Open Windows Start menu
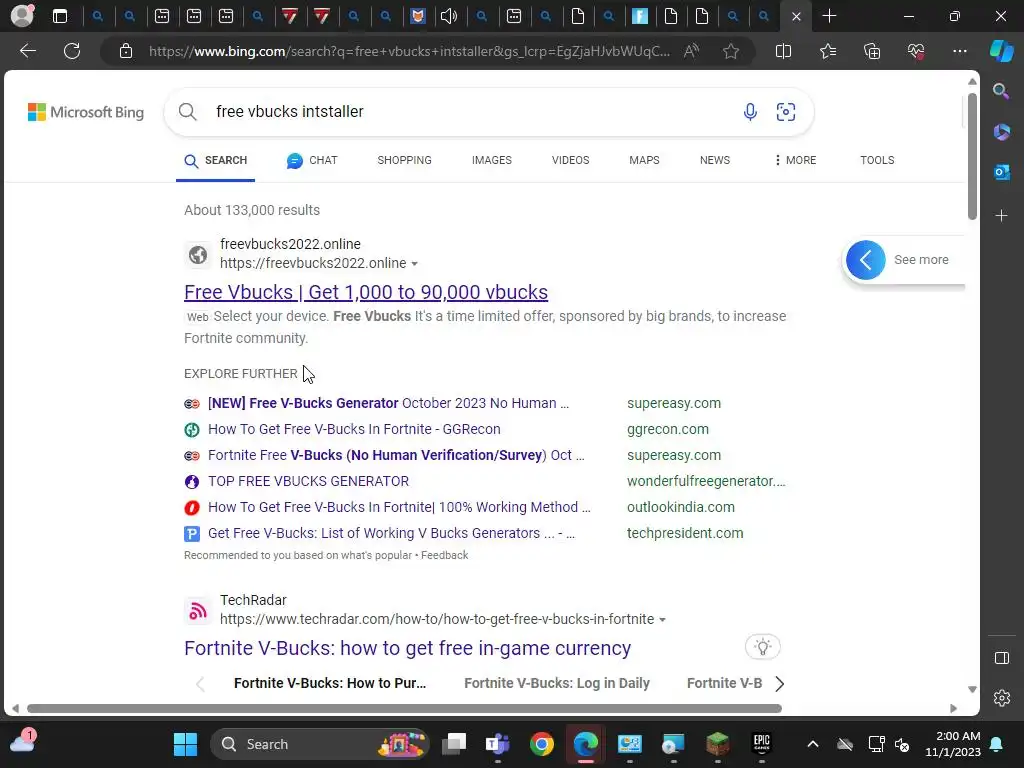Viewport: 1024px width, 768px height. pyautogui.click(x=185, y=744)
